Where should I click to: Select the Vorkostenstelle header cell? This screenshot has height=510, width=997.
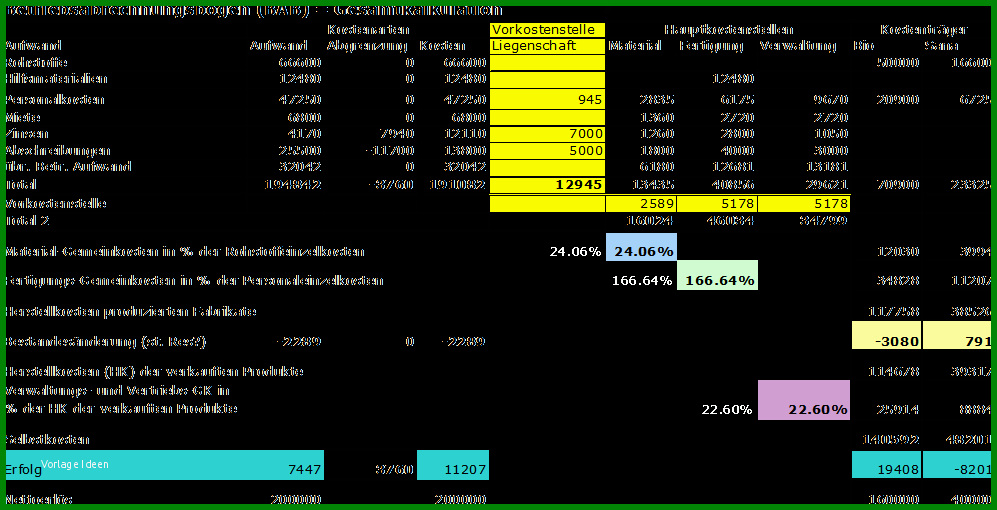tap(547, 30)
